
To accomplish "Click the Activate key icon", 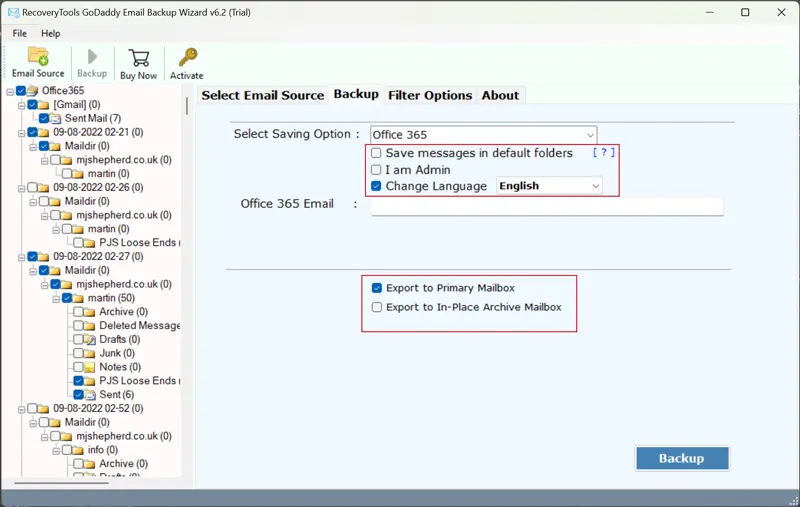I will 186,58.
